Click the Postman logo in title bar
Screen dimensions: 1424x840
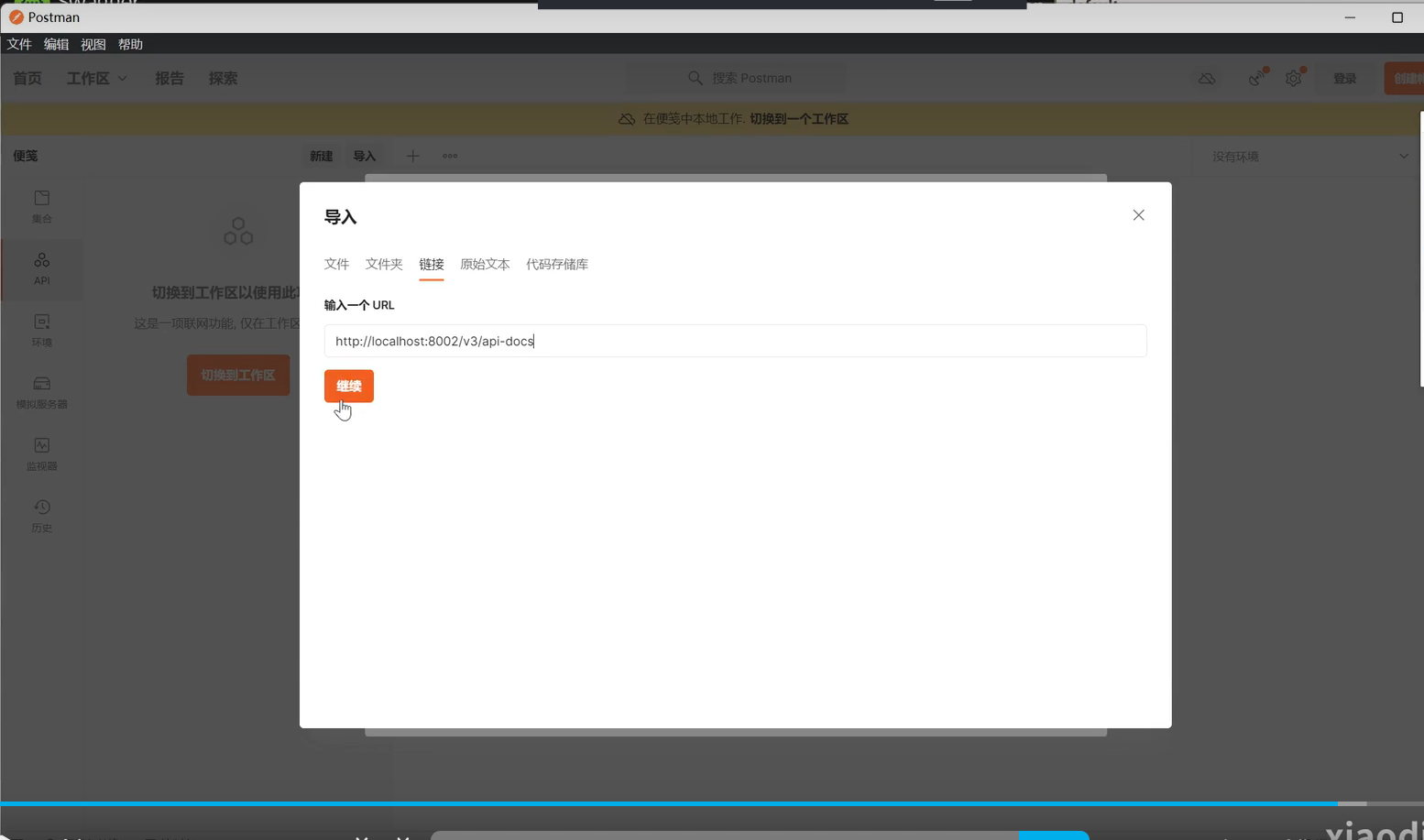coord(16,17)
